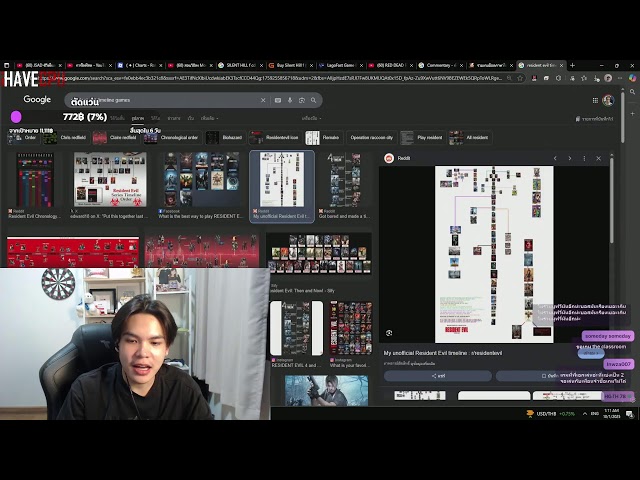Filter by All resident chip

(x=469, y=138)
